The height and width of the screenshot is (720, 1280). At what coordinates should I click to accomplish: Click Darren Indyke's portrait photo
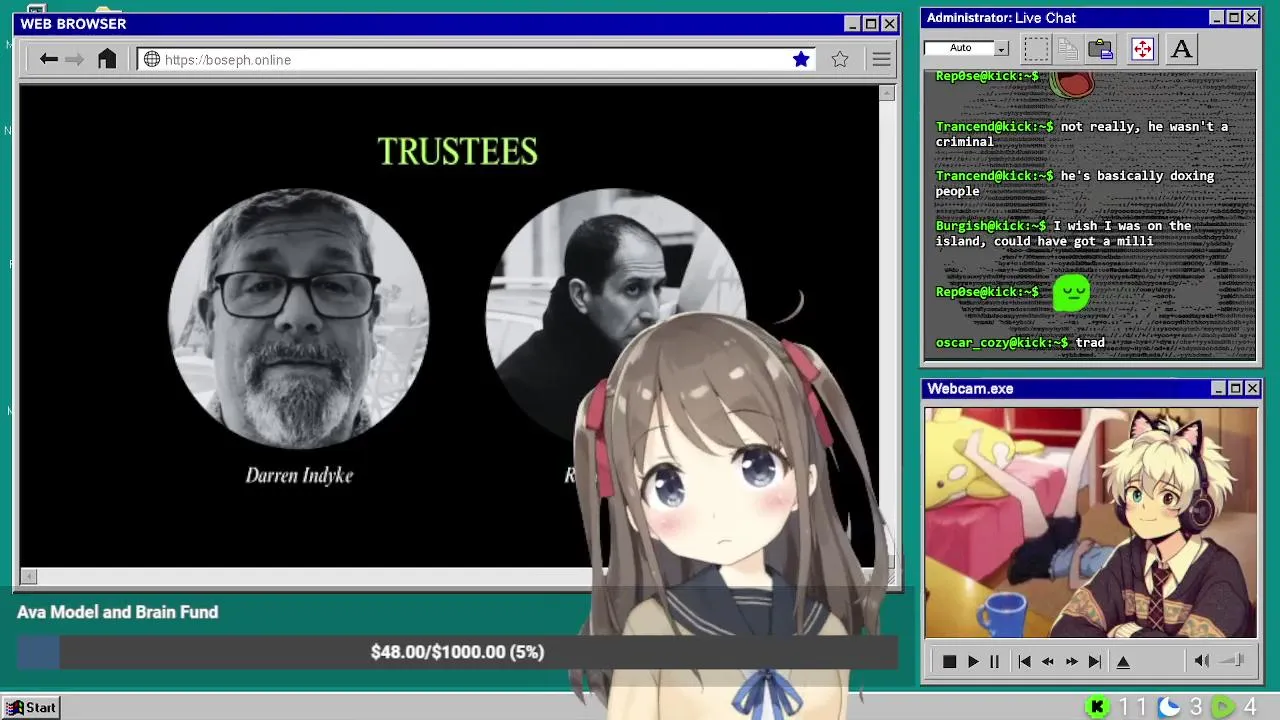(x=299, y=319)
